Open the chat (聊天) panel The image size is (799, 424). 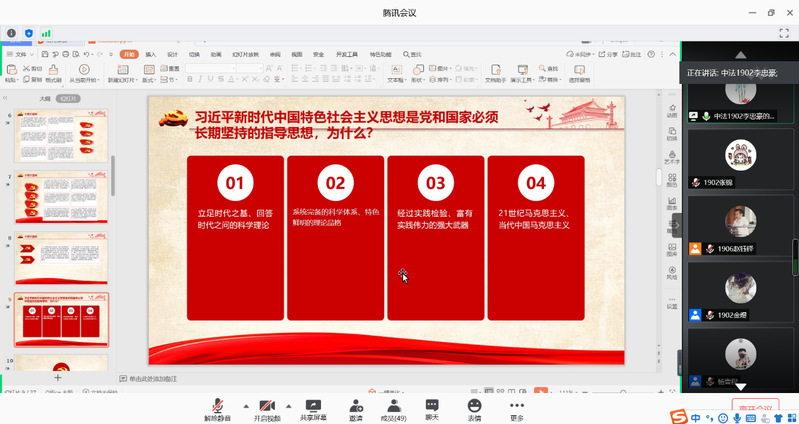tap(432, 409)
